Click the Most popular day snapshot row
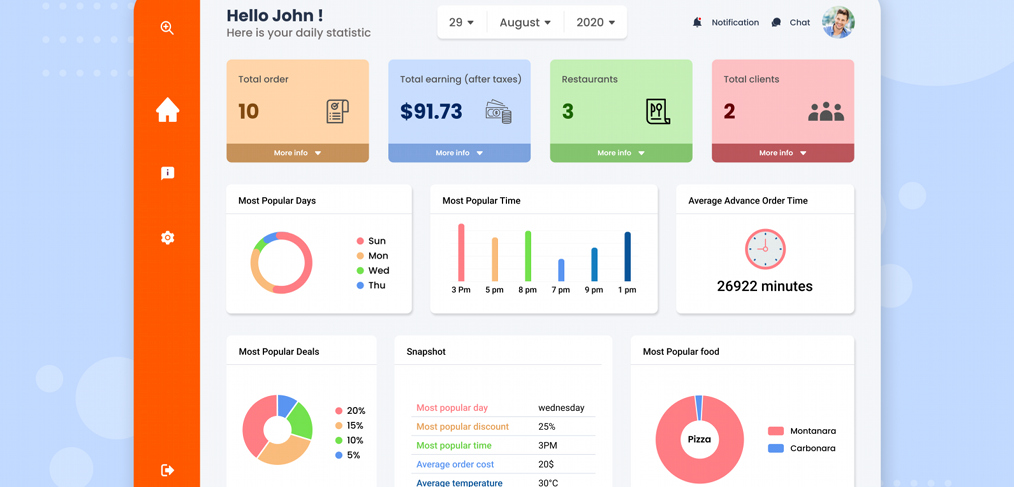Screen dimensions: 1014x487 (503, 408)
